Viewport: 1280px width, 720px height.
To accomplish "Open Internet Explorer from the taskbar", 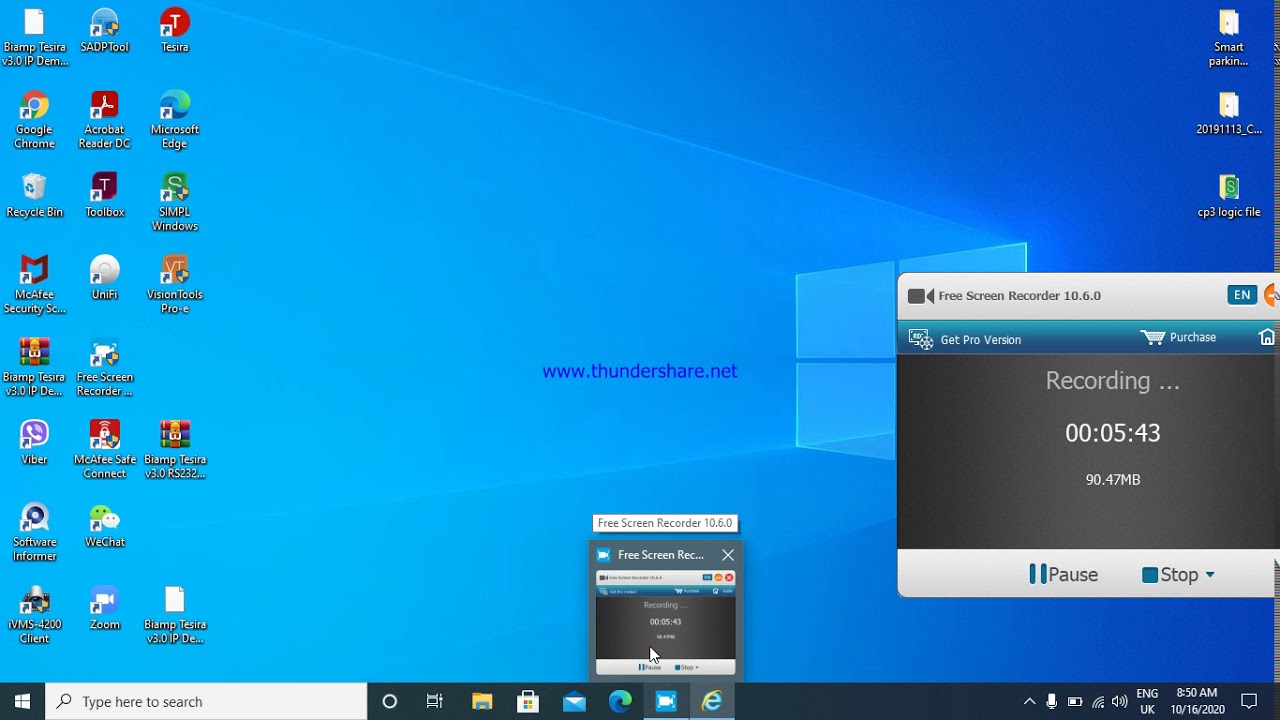I will pos(712,701).
